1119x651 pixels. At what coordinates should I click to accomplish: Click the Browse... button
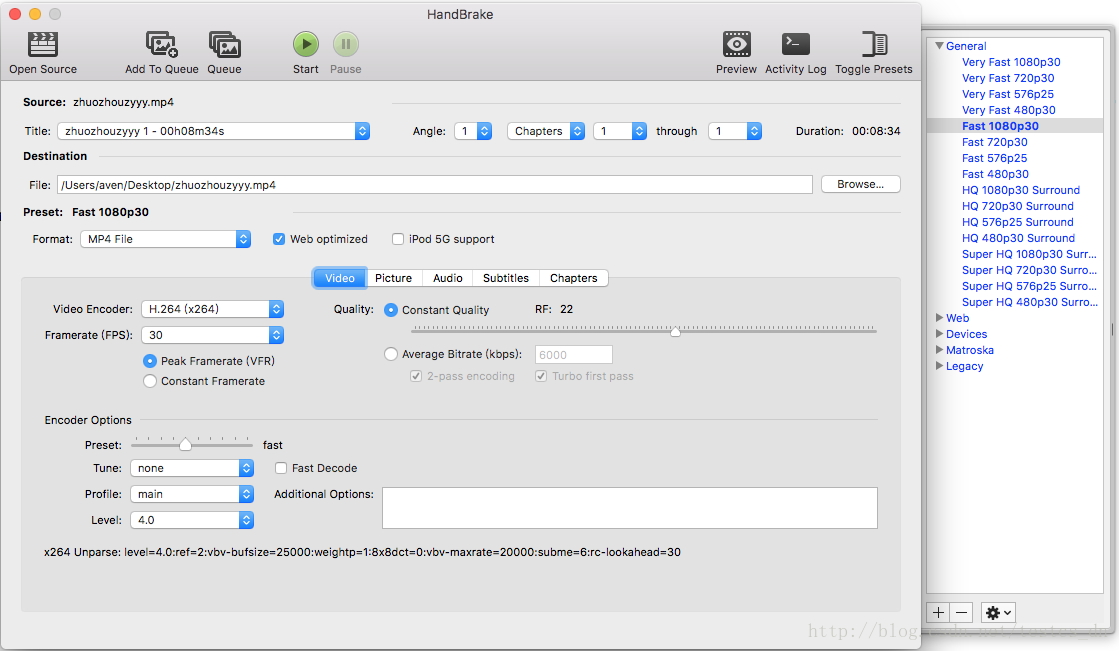(861, 184)
